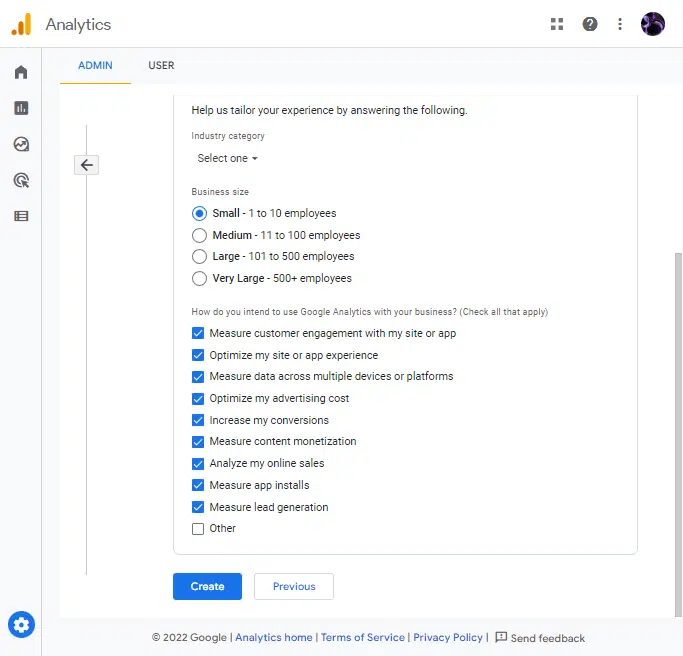Uncheck Increase my conversions

coord(198,420)
